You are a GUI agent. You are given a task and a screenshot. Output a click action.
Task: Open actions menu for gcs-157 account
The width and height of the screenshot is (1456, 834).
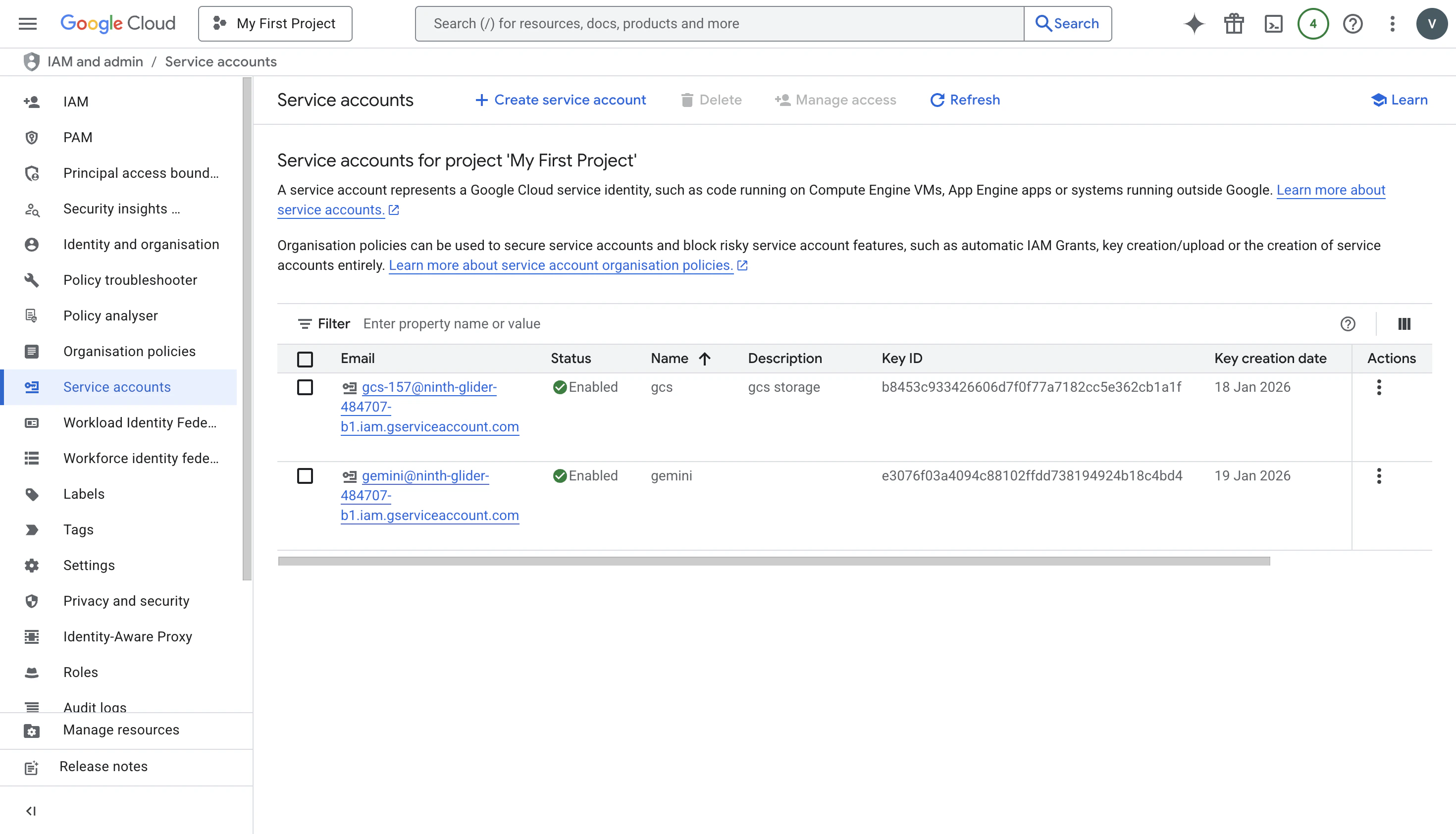click(x=1379, y=387)
